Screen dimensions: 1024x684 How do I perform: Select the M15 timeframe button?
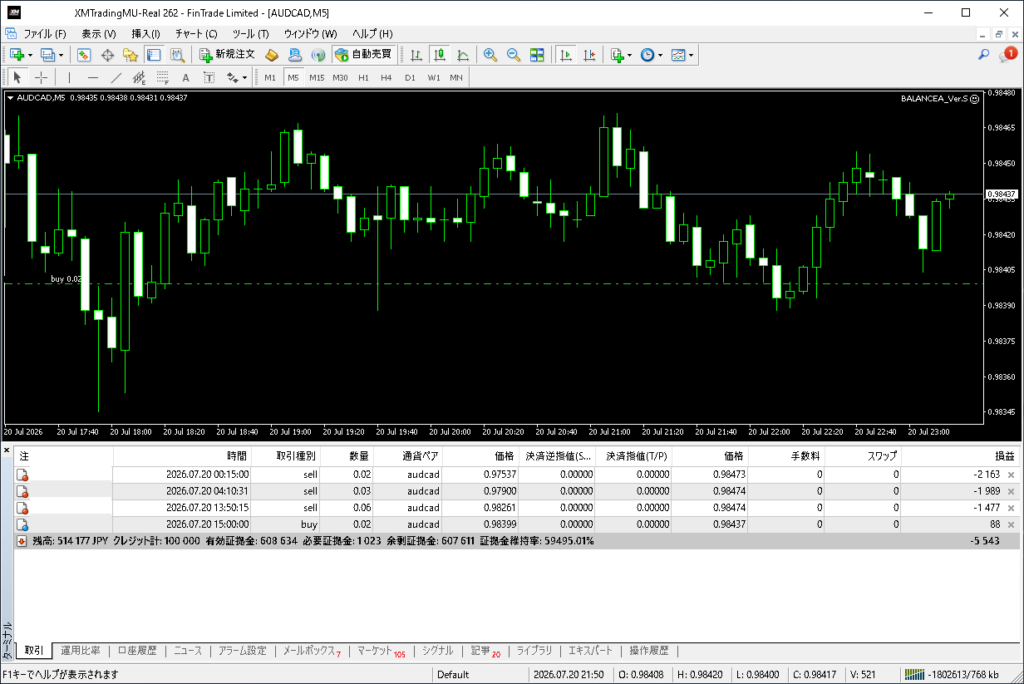point(317,78)
